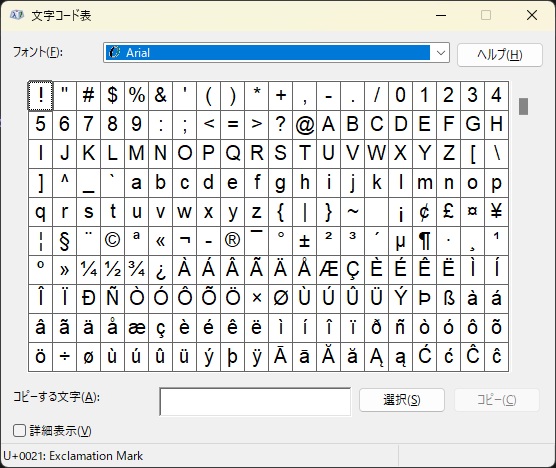Select the Ć capital C acute cell
556x468 pixels.
(424, 357)
